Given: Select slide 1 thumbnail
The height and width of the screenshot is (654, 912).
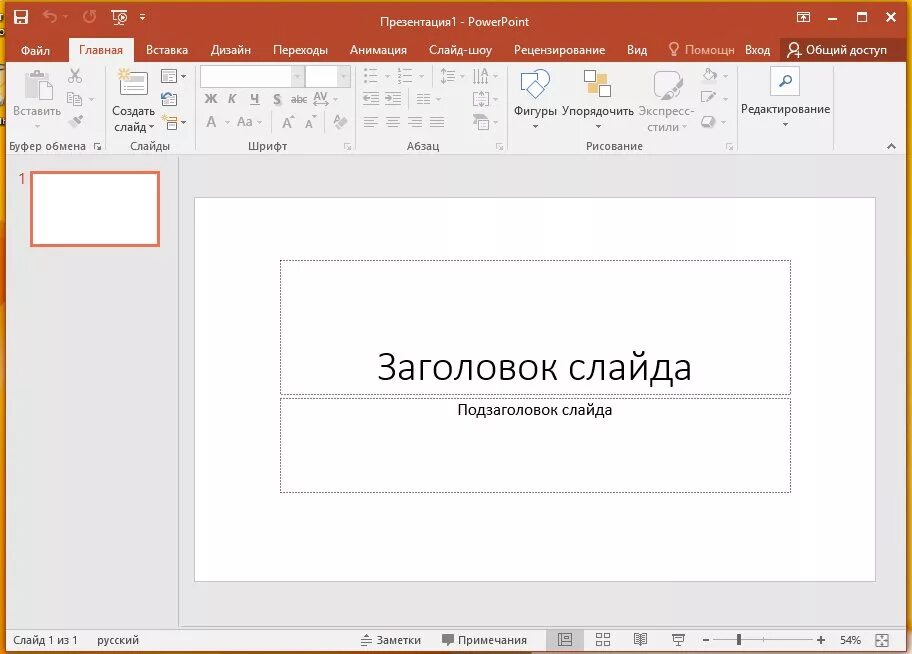Looking at the screenshot, I should (x=95, y=209).
